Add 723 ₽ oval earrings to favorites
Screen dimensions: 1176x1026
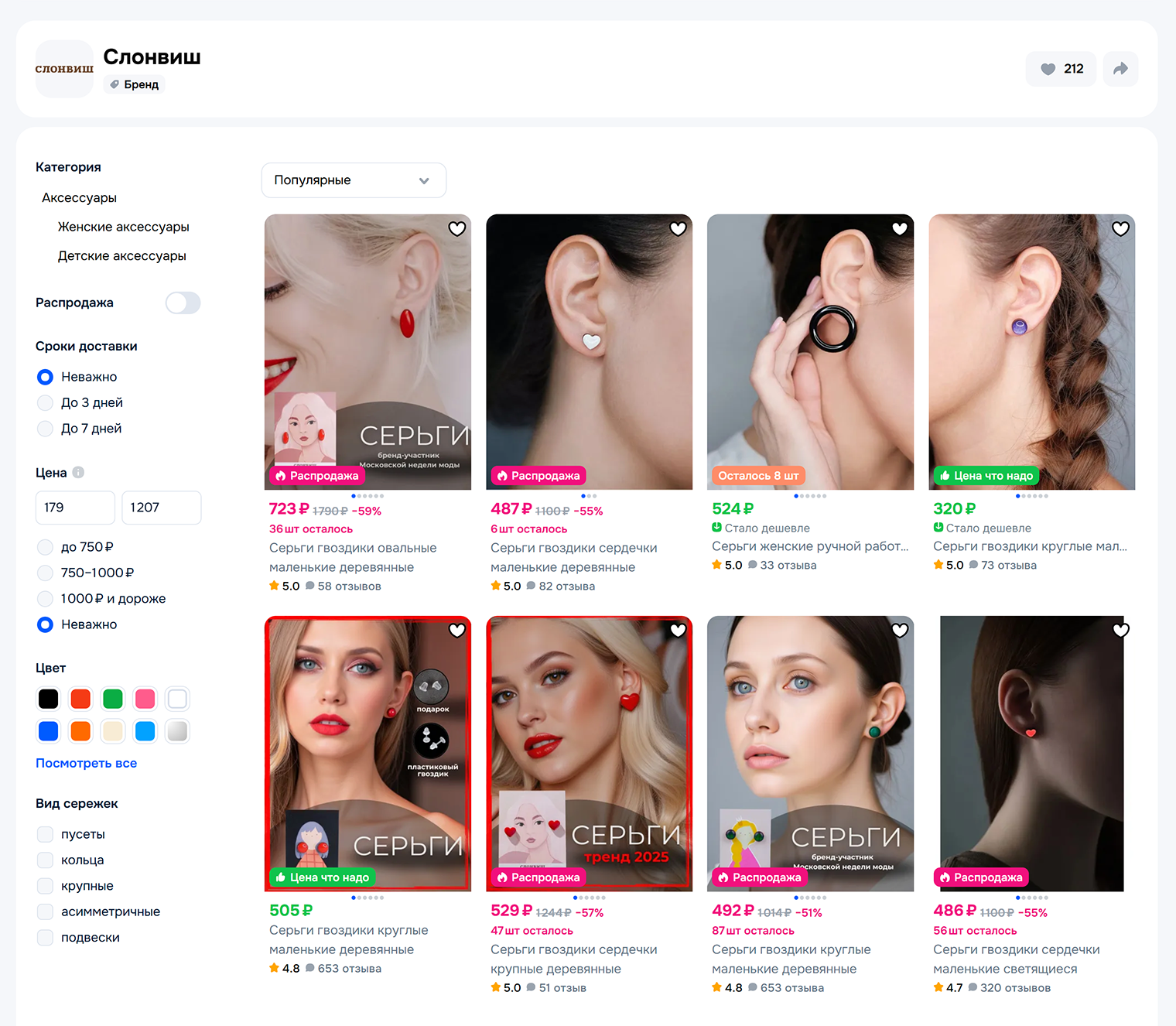(x=457, y=229)
